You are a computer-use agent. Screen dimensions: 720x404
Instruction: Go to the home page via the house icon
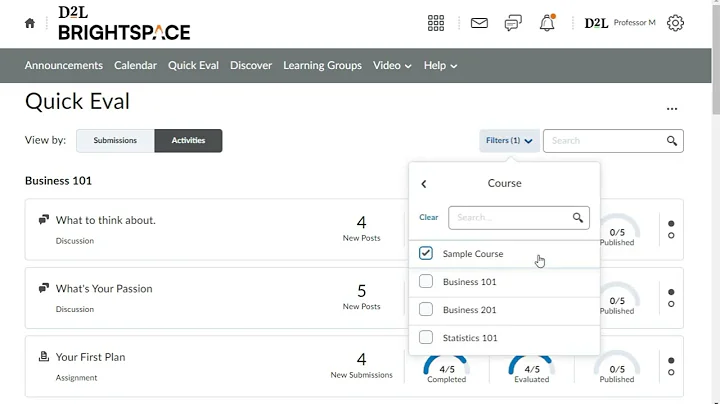(30, 23)
